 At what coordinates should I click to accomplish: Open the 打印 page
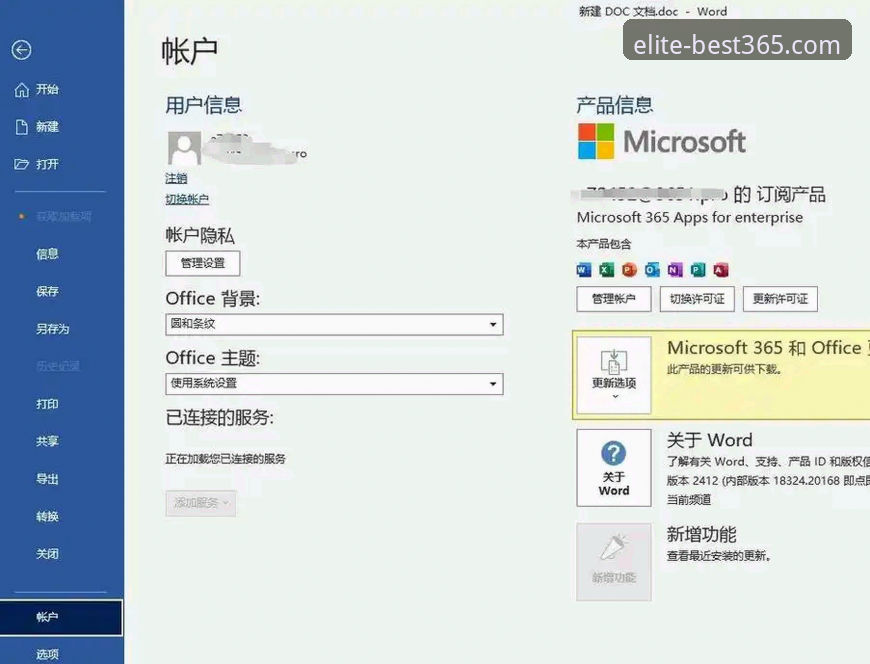click(47, 404)
